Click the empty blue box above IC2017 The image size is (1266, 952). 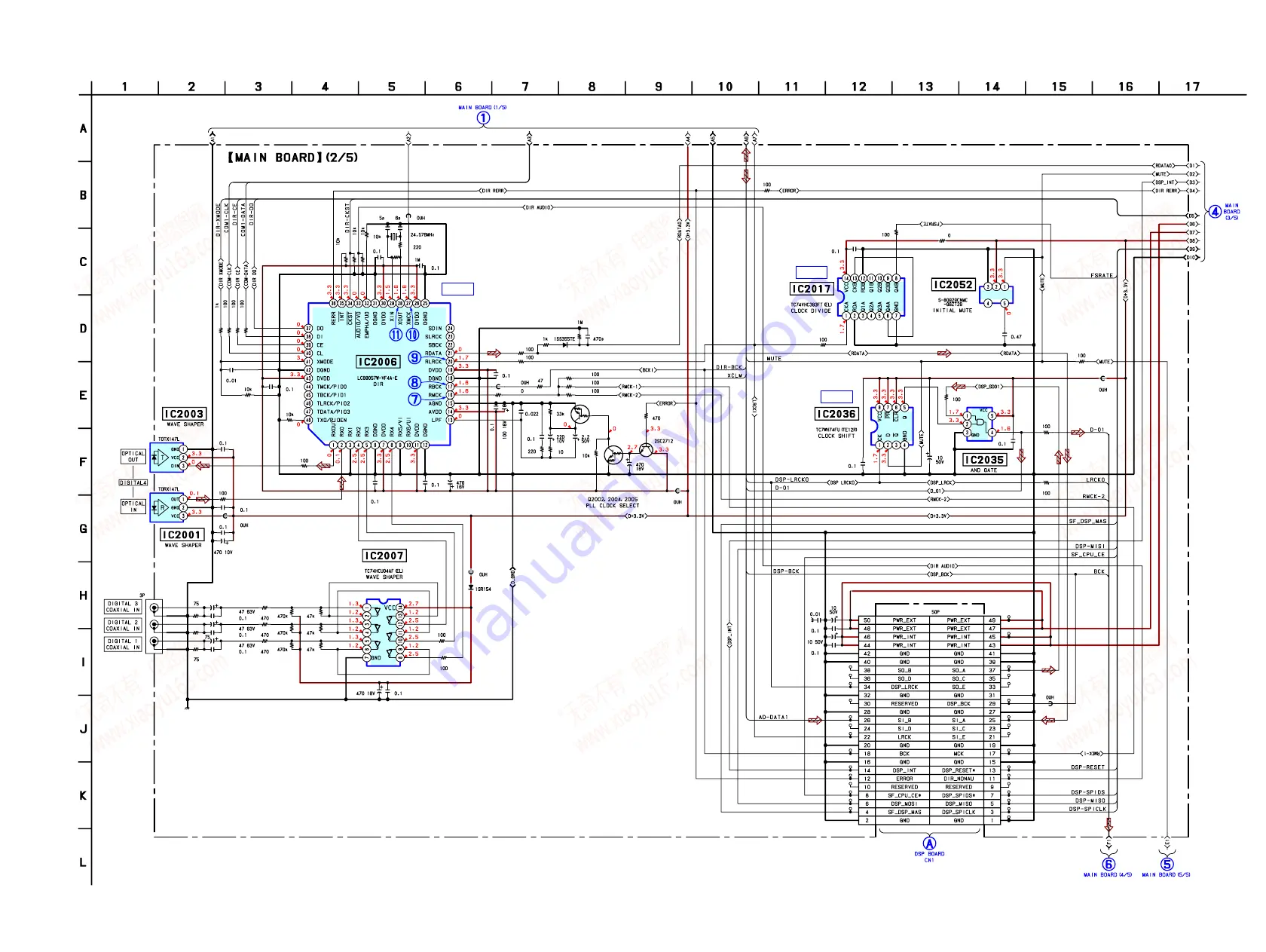pos(812,272)
